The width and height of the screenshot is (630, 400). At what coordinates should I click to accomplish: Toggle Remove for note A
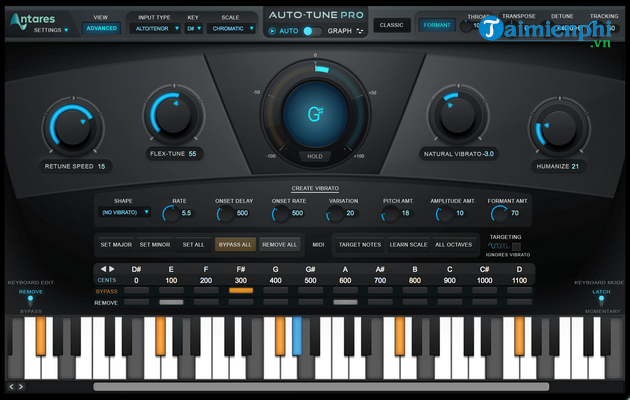(345, 302)
